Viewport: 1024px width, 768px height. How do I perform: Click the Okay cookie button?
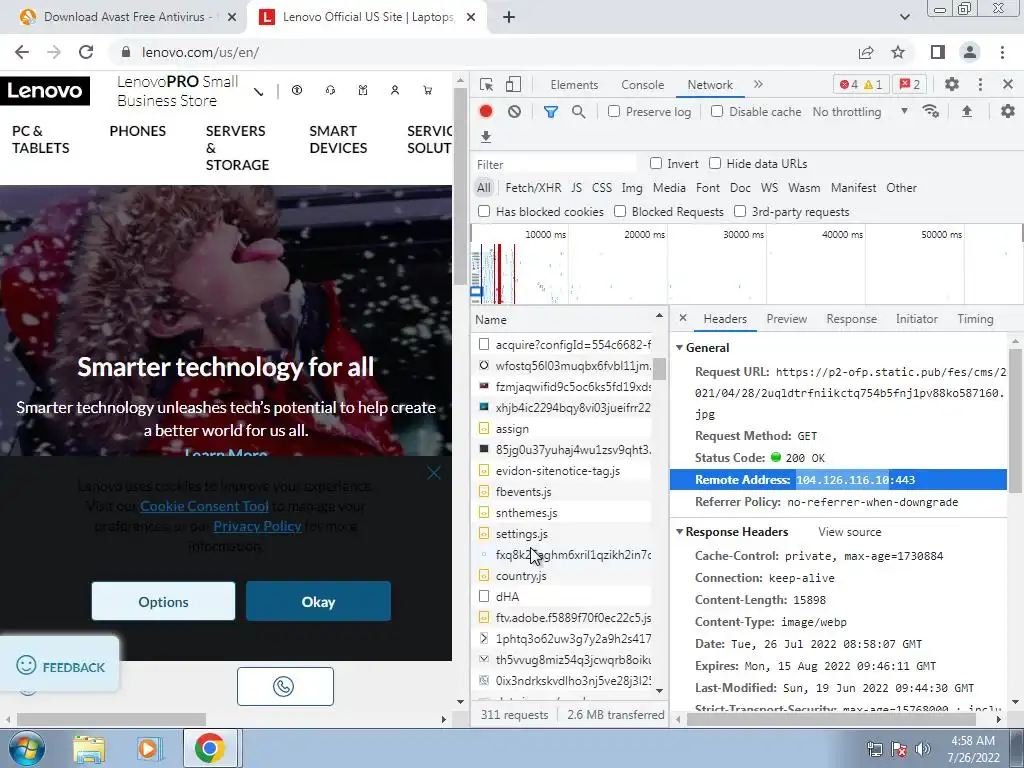tap(318, 601)
